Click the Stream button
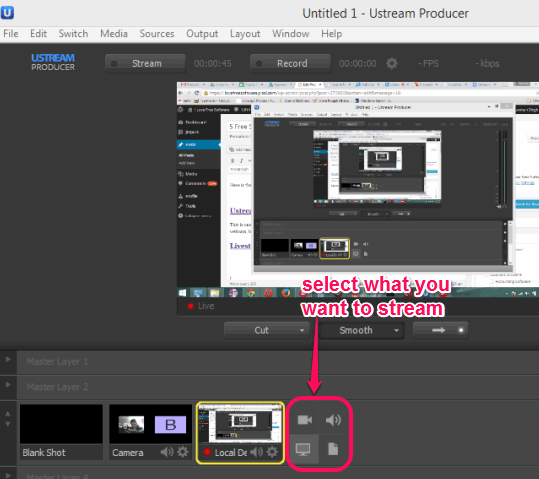 click(x=145, y=64)
